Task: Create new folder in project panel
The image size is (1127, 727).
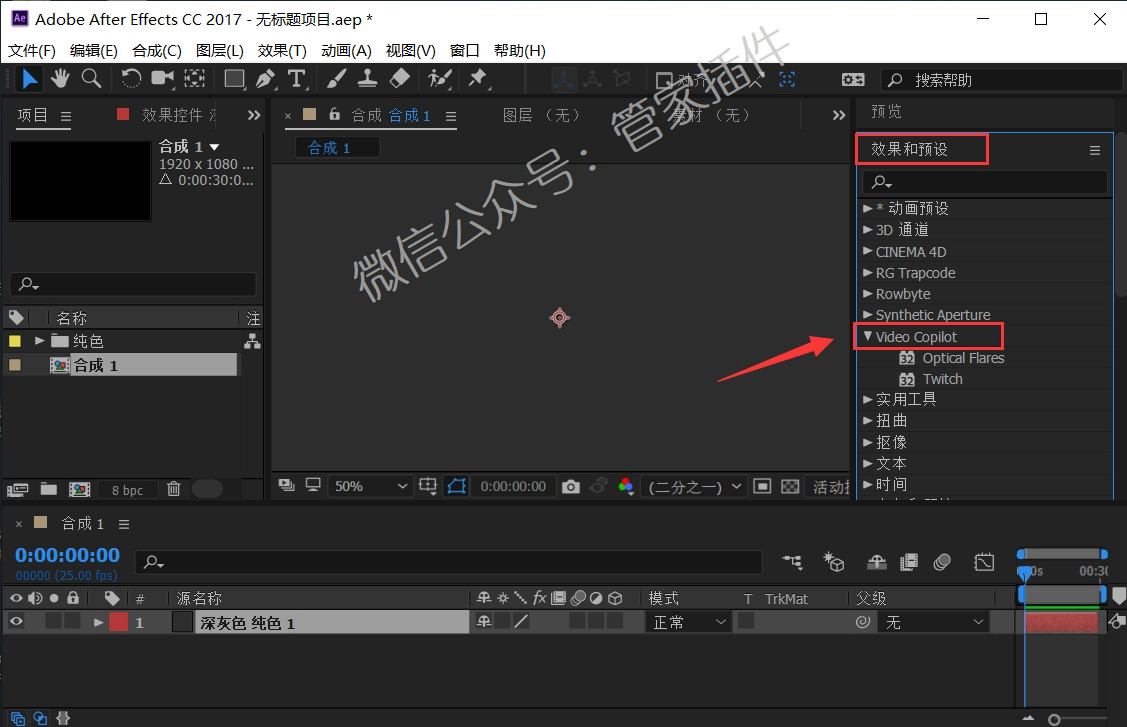Action: click(x=49, y=489)
